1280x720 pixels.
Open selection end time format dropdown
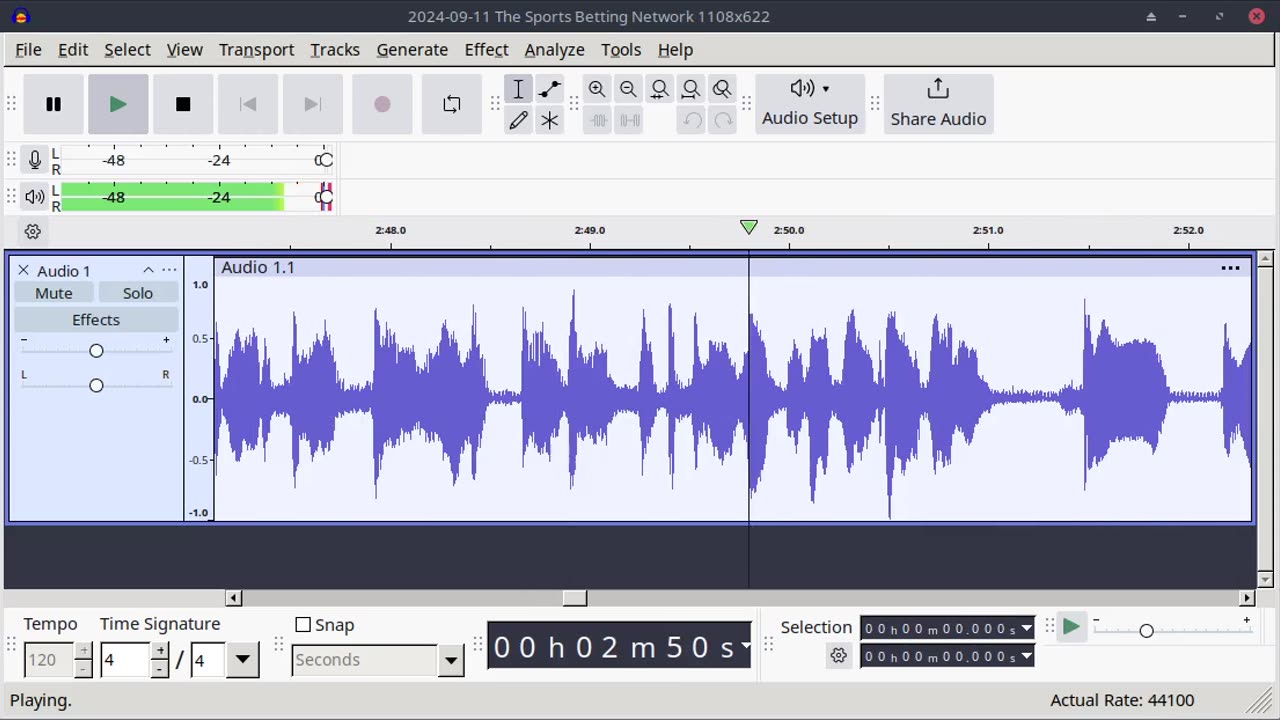1026,657
